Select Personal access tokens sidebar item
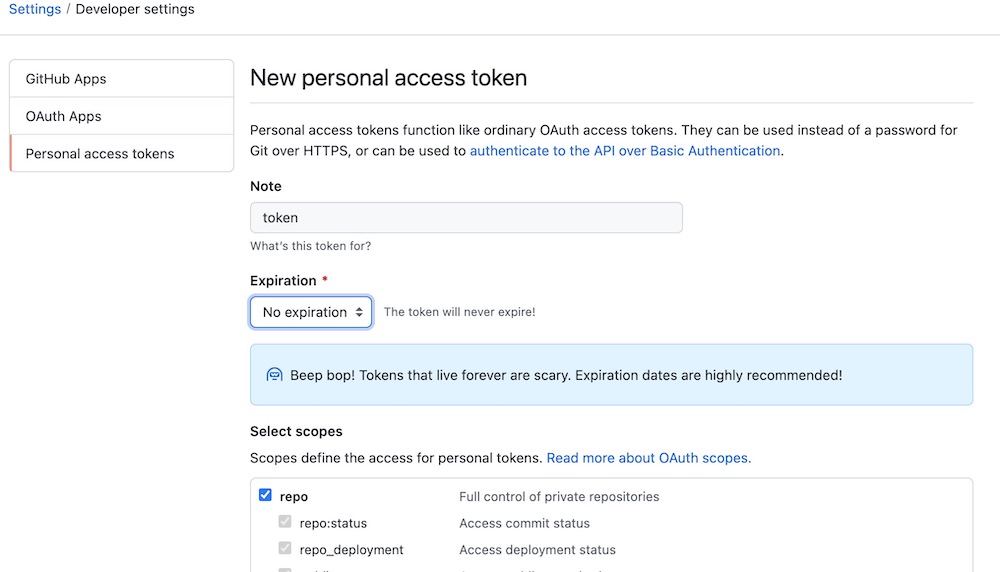The image size is (1000, 572). tap(121, 154)
